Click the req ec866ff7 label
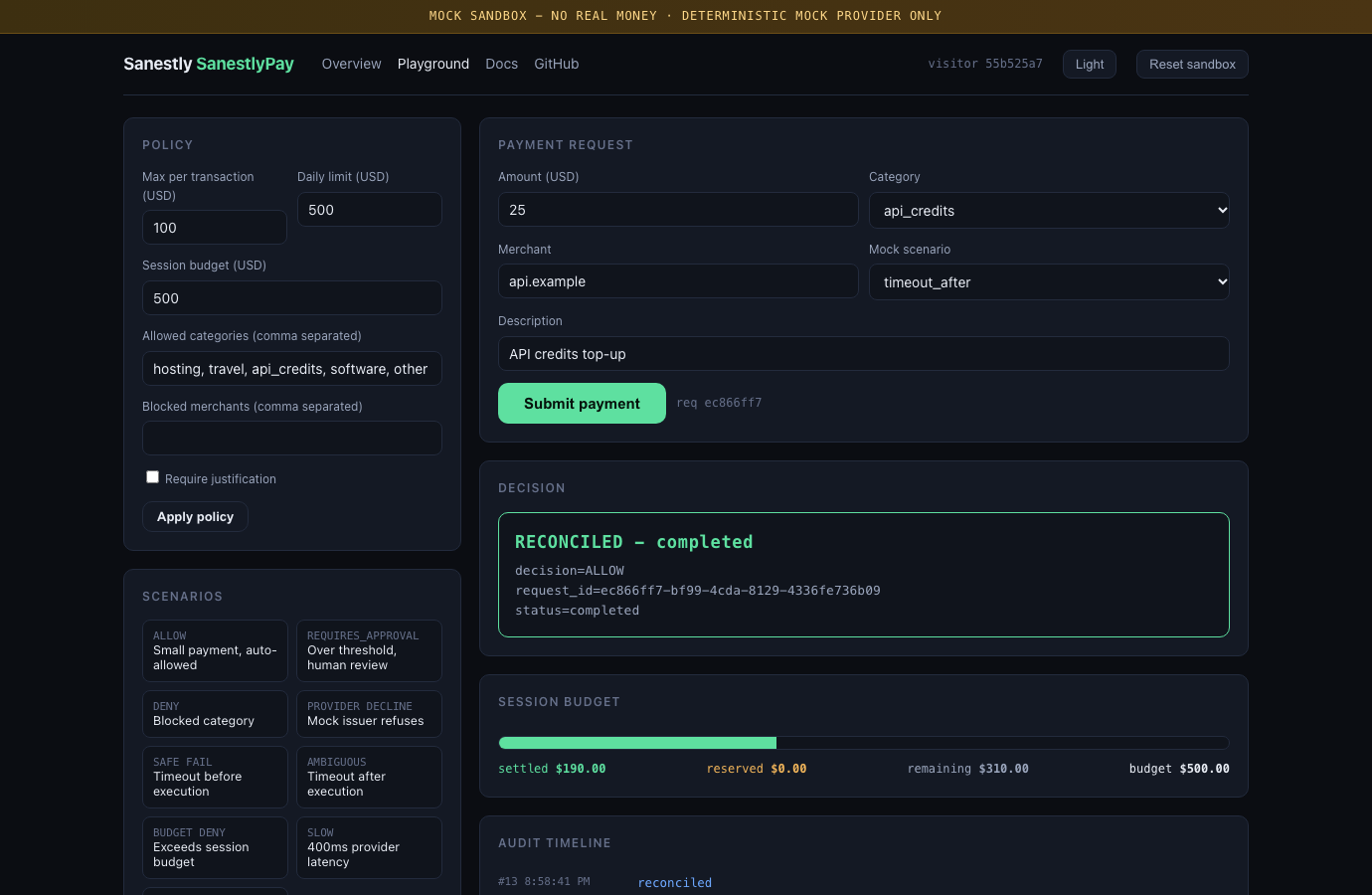1372x895 pixels. 719,403
